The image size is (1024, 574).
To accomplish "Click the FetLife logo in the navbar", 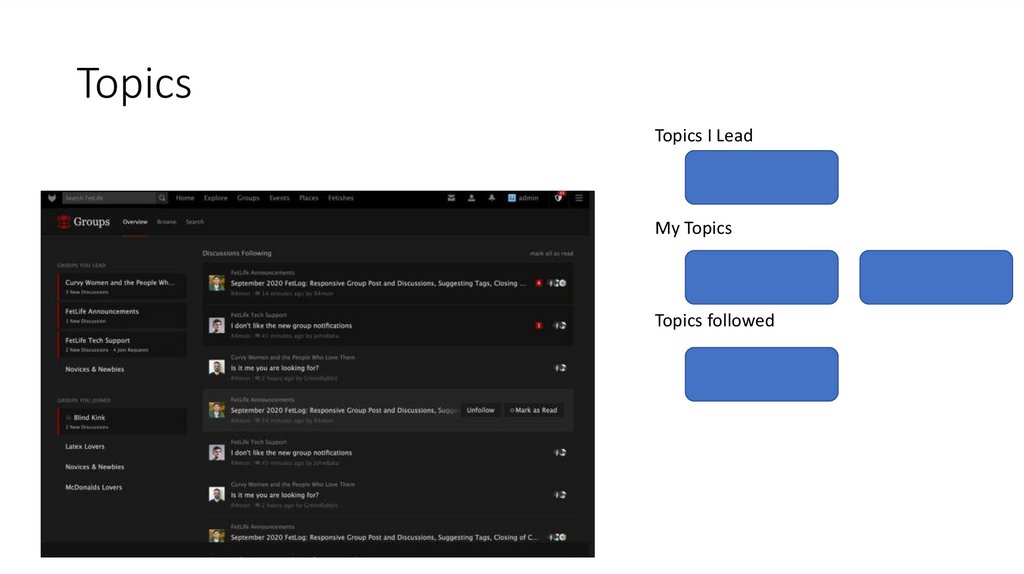I will point(52,198).
